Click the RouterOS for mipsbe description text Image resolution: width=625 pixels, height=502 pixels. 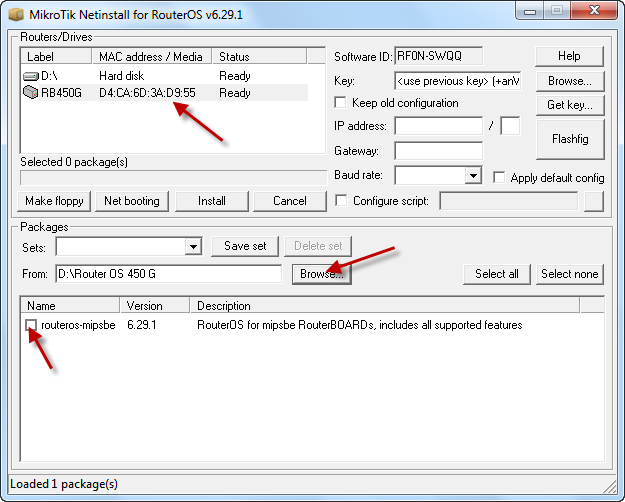tap(360, 325)
